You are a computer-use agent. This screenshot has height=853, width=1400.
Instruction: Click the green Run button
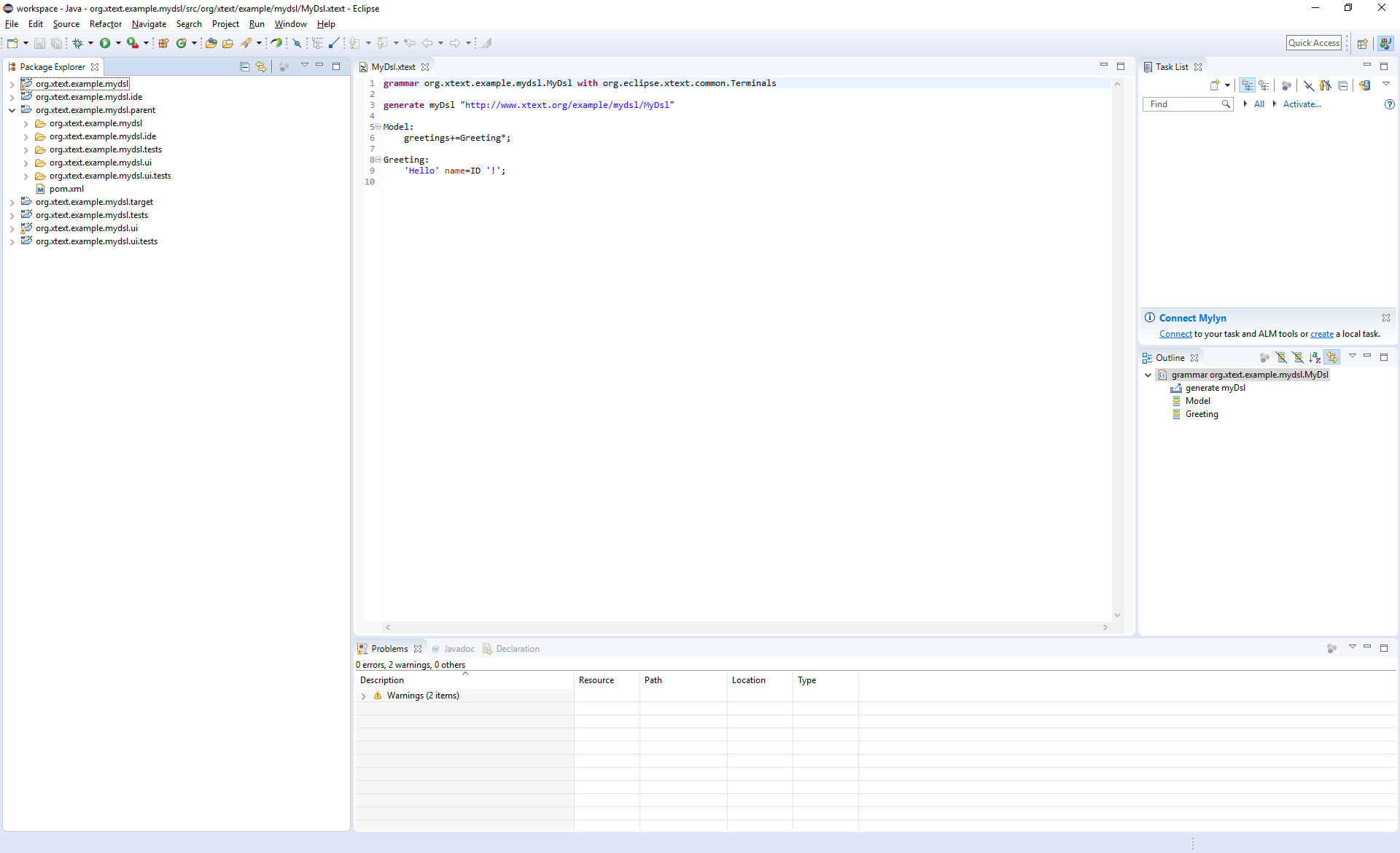pyautogui.click(x=105, y=43)
